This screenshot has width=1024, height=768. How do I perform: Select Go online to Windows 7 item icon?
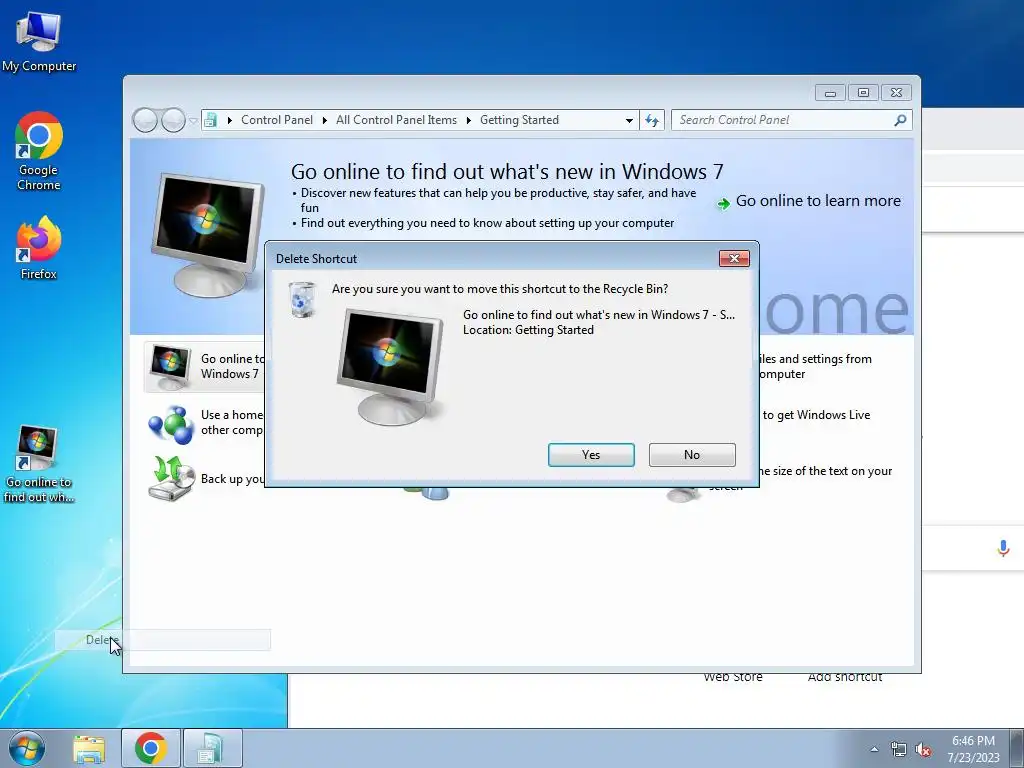point(170,366)
